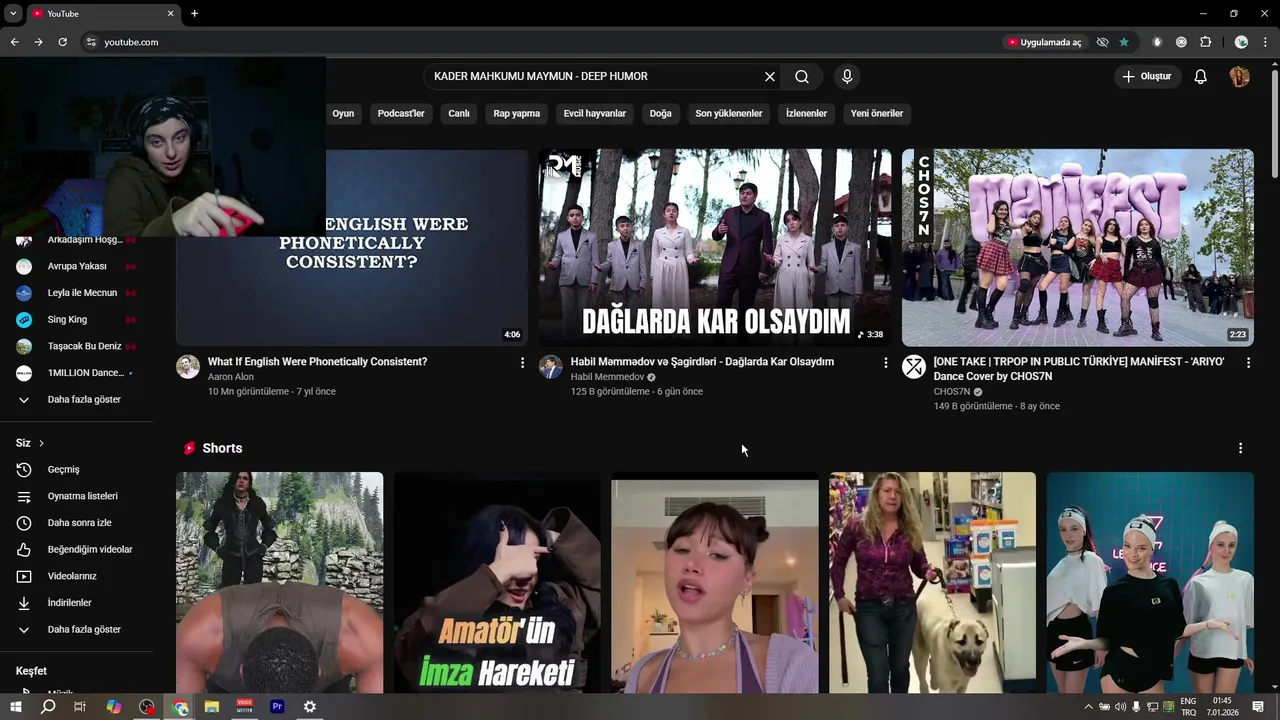Viewport: 1280px width, 720px height.
Task: Reload the page
Action: (x=62, y=42)
